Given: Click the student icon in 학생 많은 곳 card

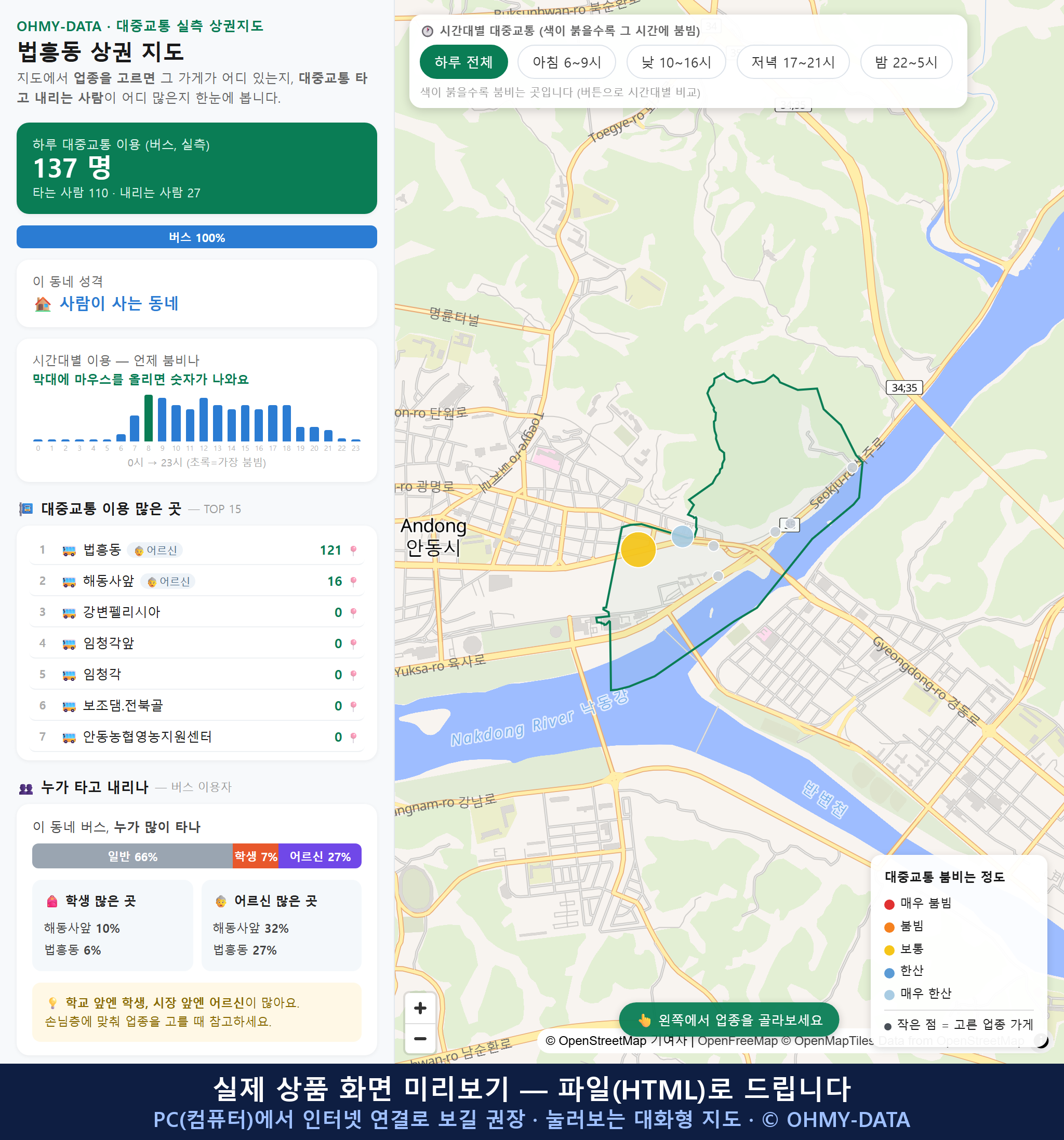Looking at the screenshot, I should point(52,901).
